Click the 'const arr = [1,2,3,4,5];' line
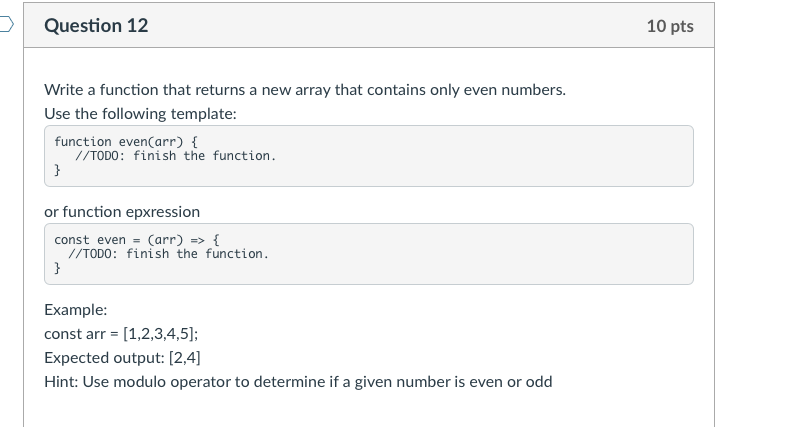The width and height of the screenshot is (799, 427). pos(121,334)
